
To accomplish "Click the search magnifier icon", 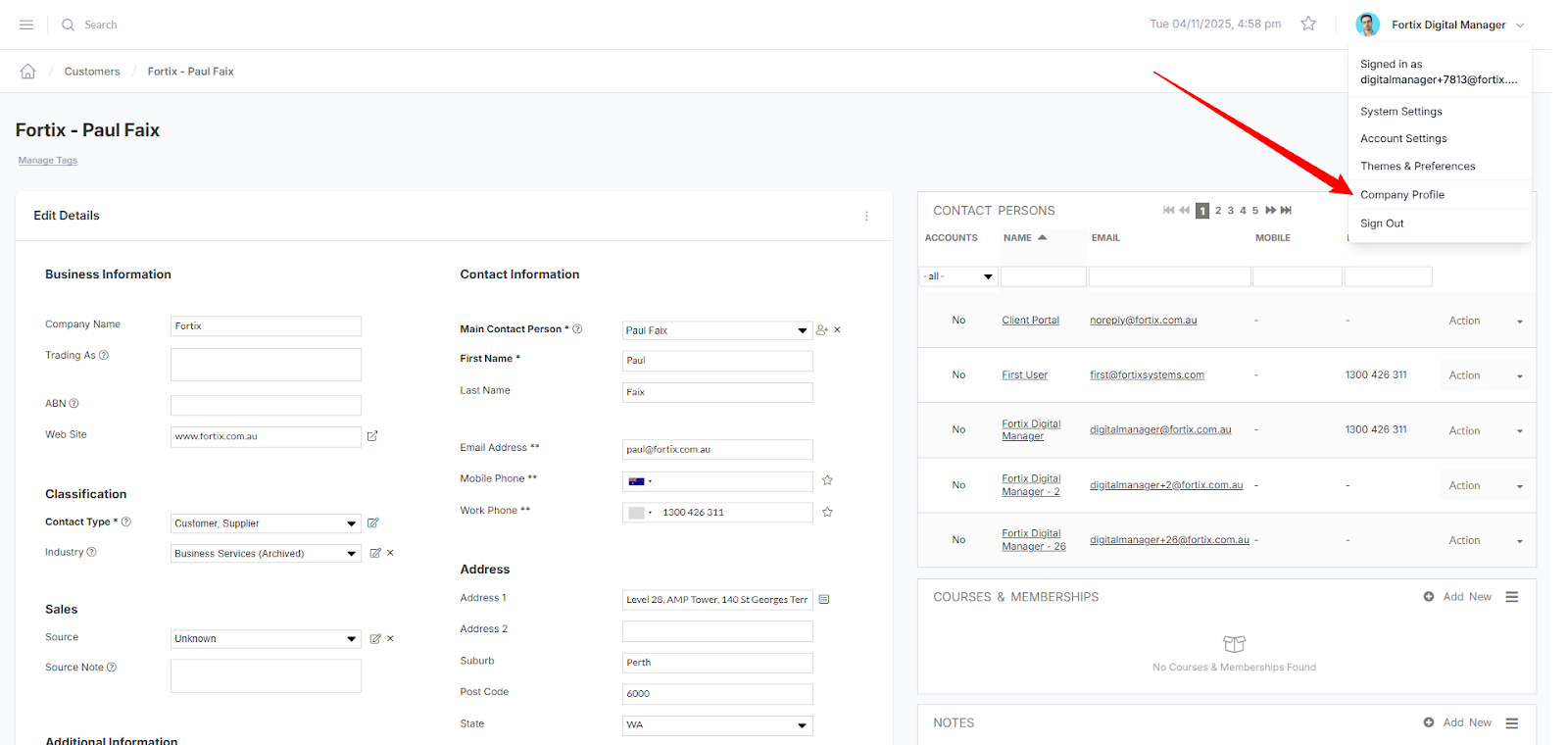I will 68,25.
